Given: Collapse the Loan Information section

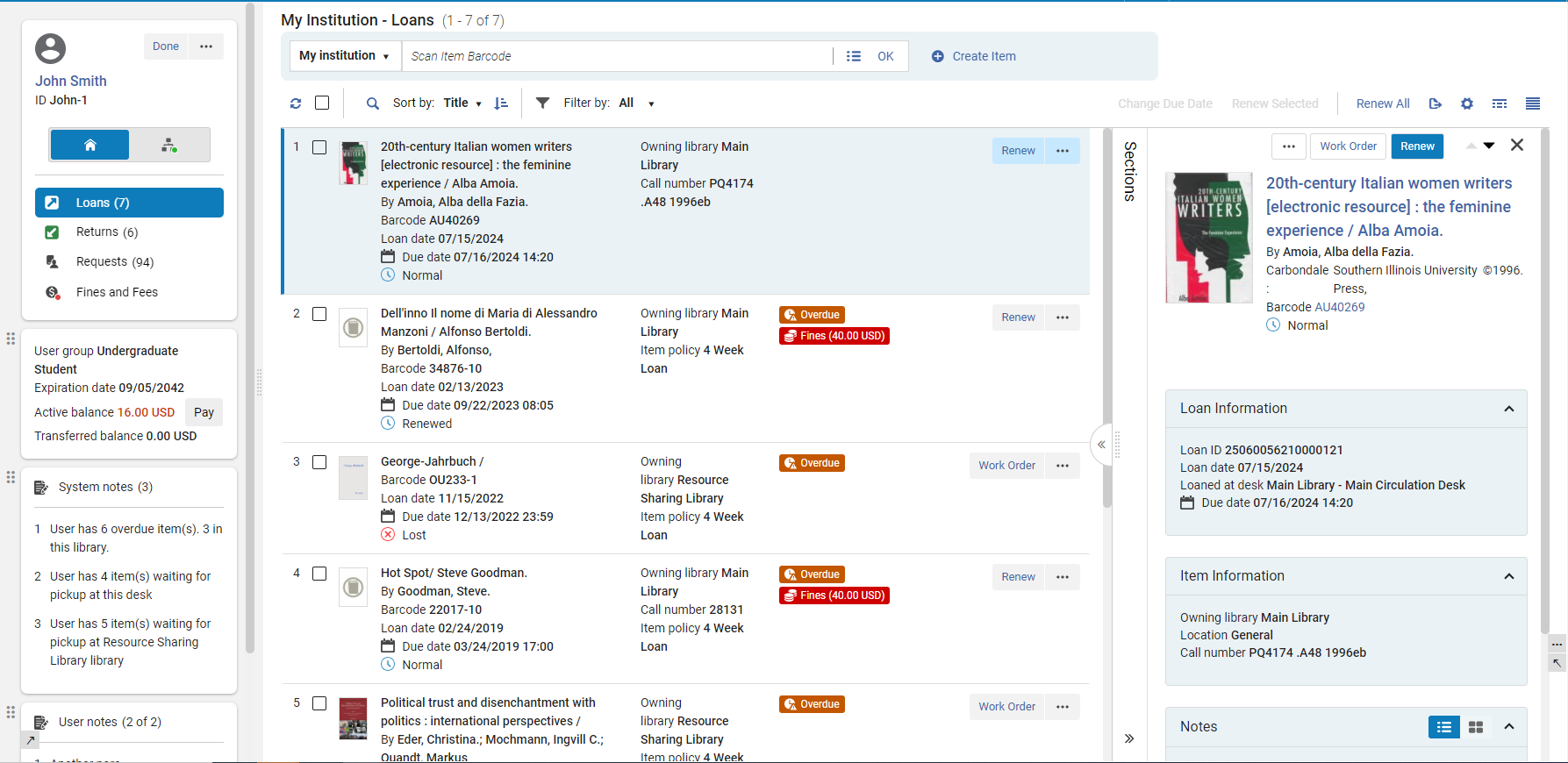Looking at the screenshot, I should [x=1509, y=409].
